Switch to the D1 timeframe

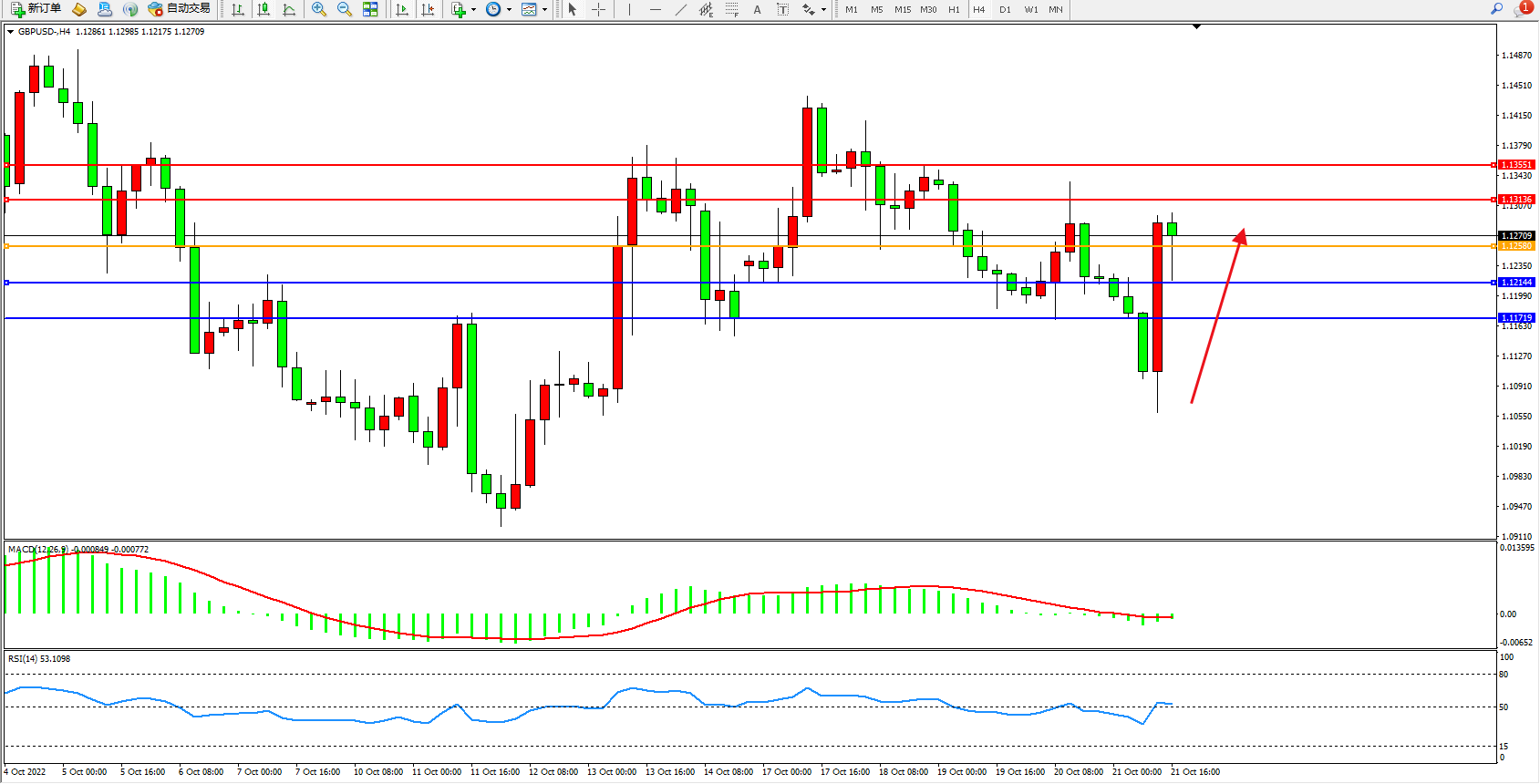[x=1005, y=9]
